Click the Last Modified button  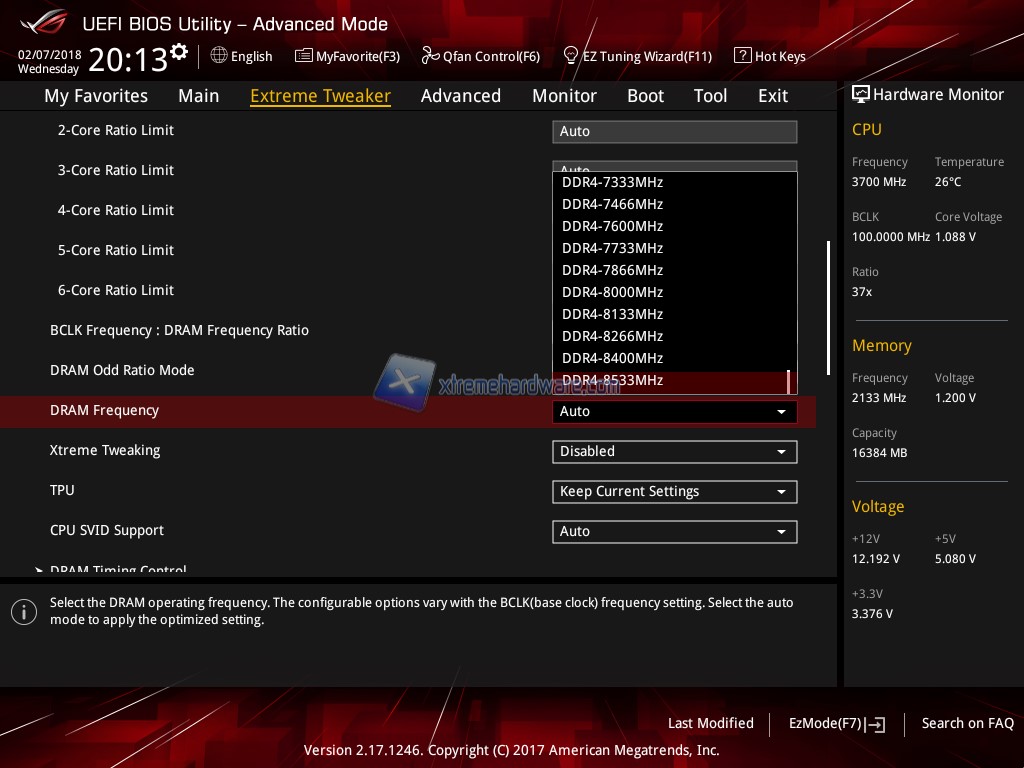(x=710, y=723)
